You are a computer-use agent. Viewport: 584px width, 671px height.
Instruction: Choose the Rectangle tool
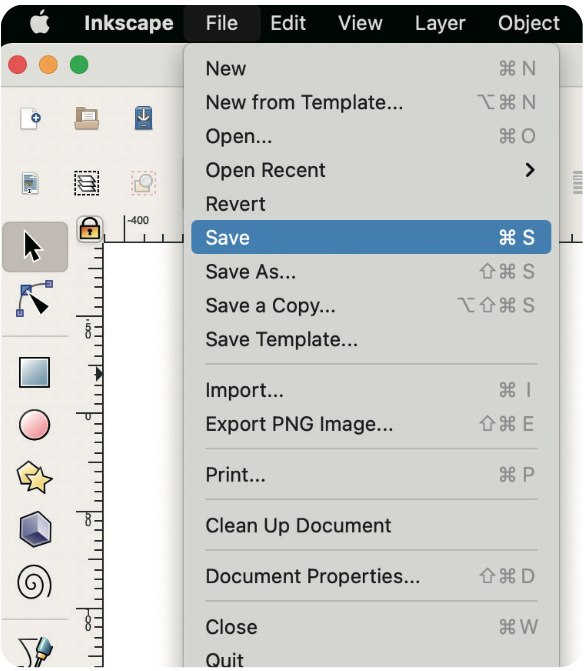coord(34,372)
